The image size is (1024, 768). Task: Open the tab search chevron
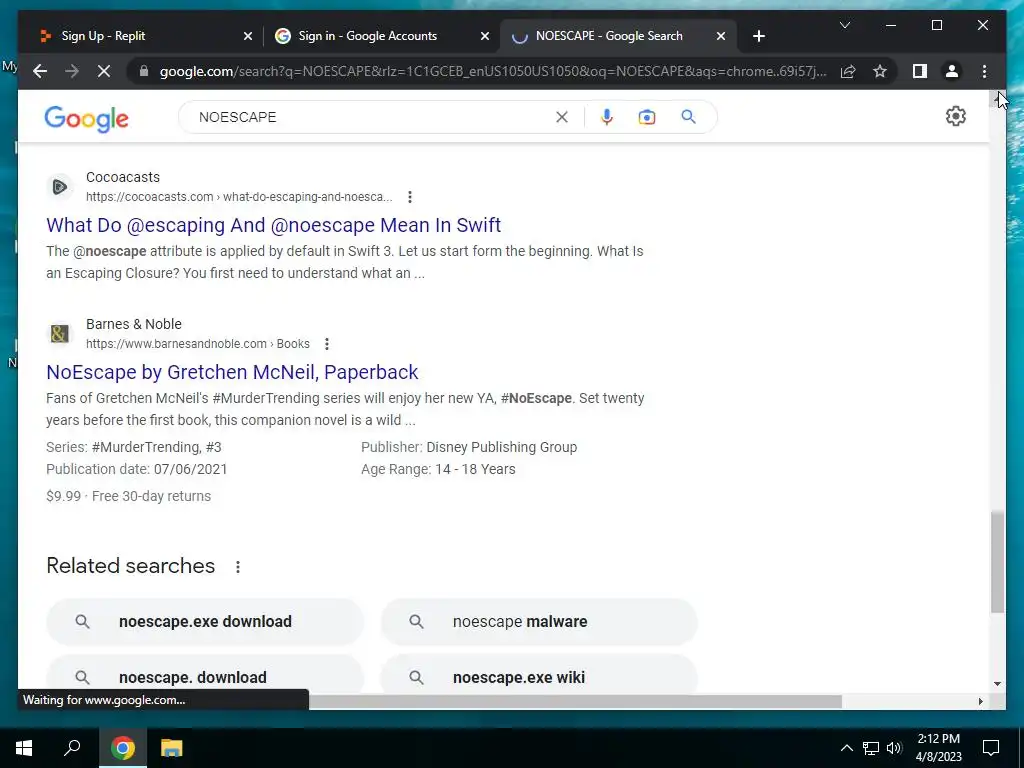(x=844, y=25)
